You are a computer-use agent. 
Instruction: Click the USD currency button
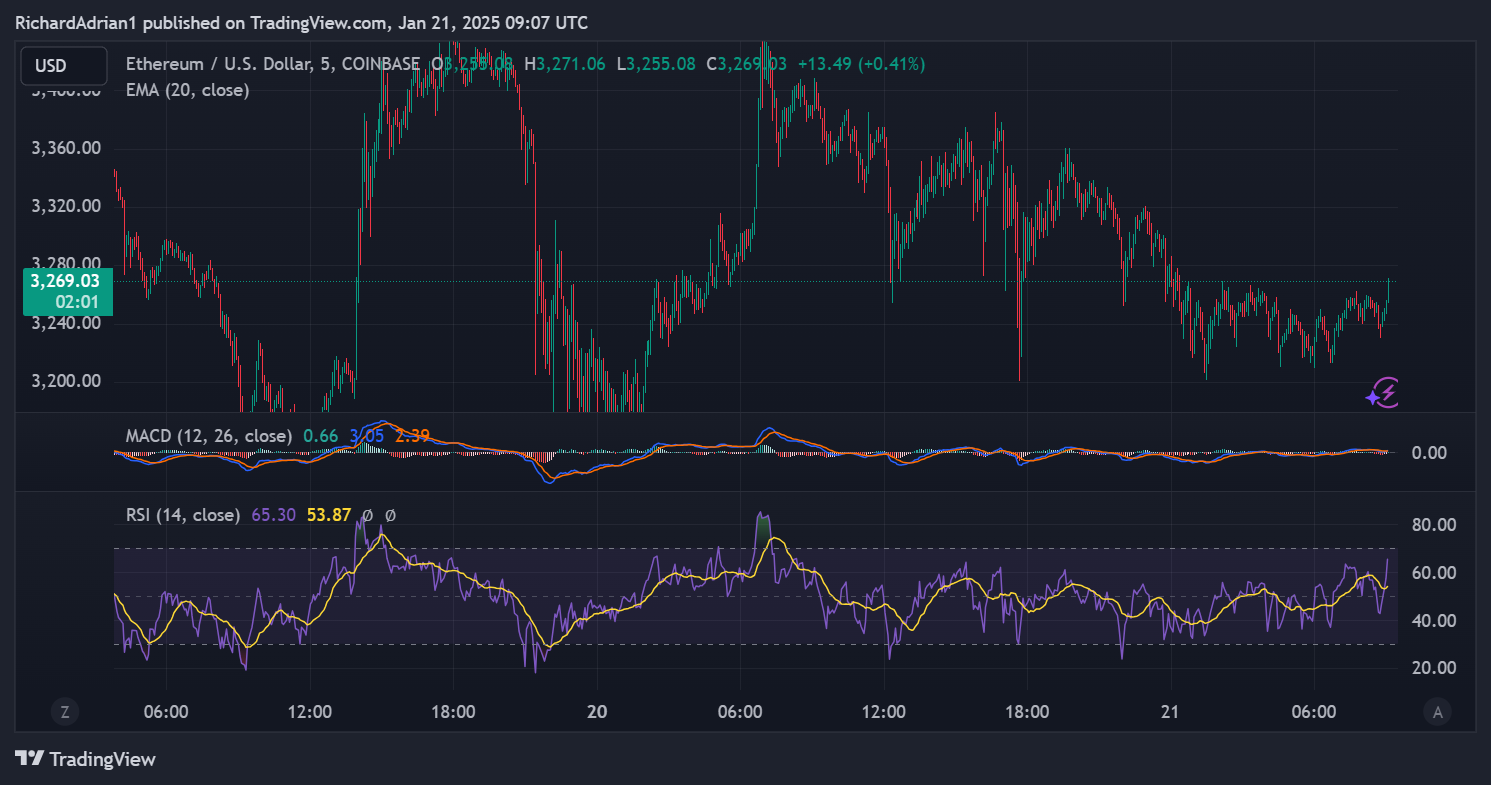tap(64, 66)
